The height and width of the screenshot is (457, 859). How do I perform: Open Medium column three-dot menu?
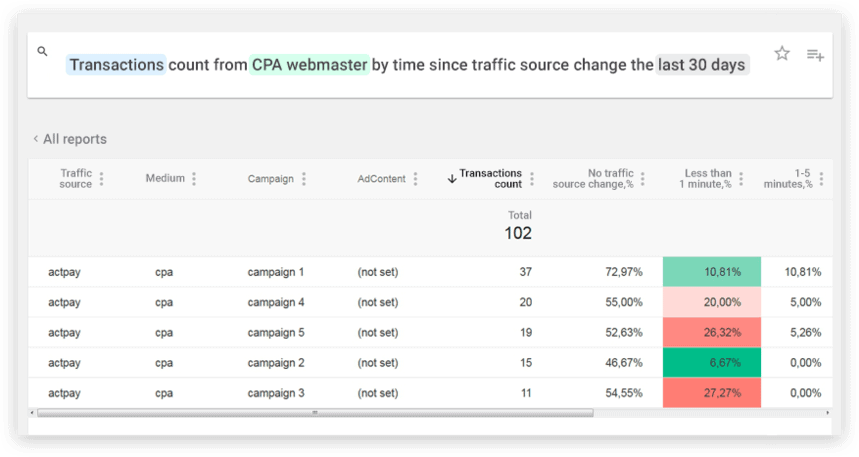pos(194,179)
